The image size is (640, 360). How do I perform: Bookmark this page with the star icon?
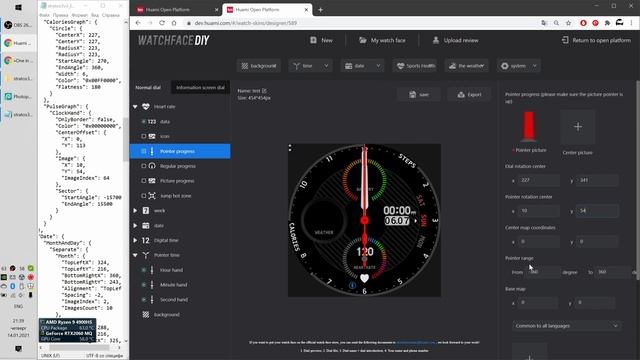[568, 23]
